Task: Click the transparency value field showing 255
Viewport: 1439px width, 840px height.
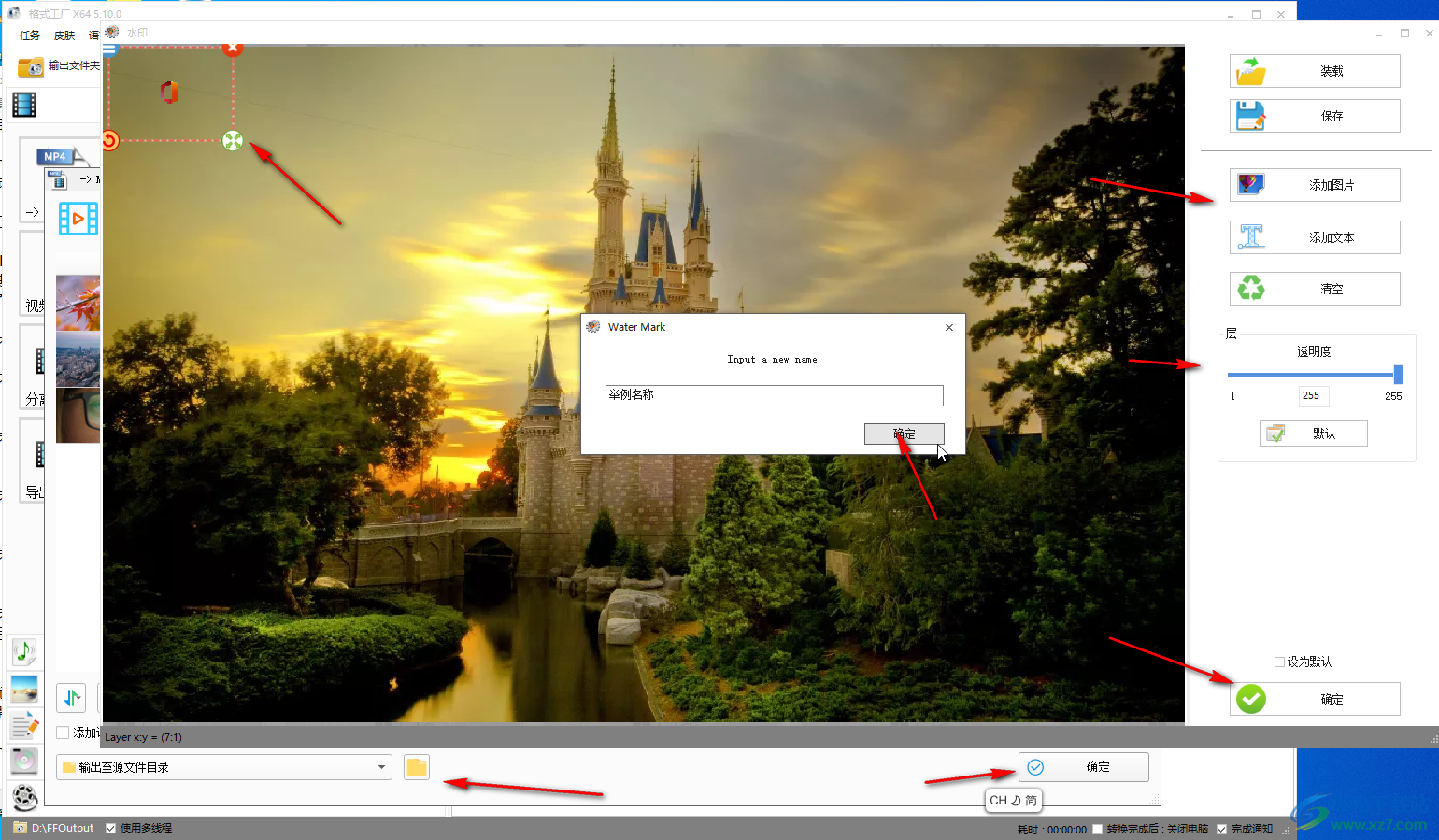Action: coord(1314,396)
